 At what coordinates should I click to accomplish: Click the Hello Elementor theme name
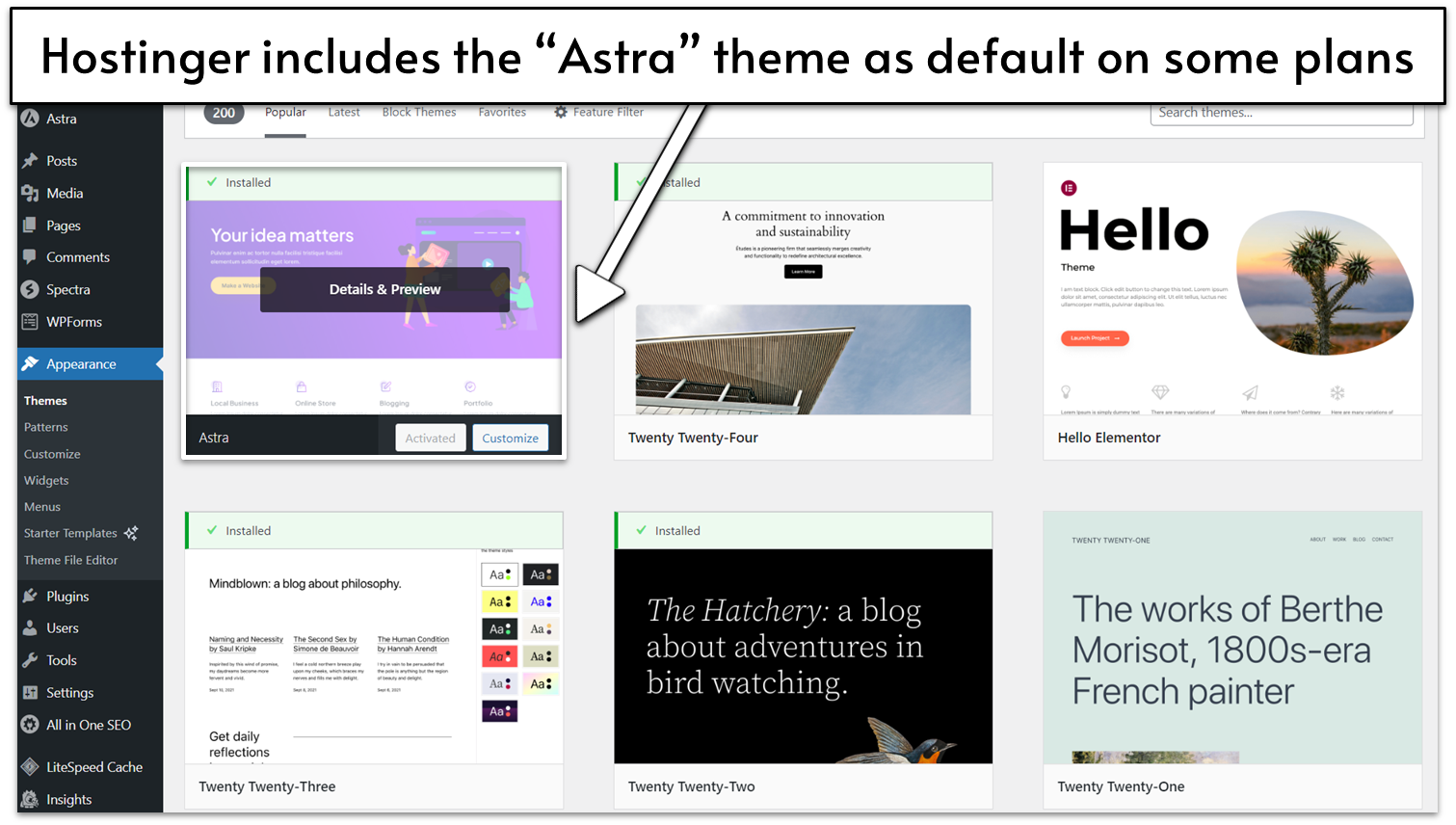pos(1109,438)
